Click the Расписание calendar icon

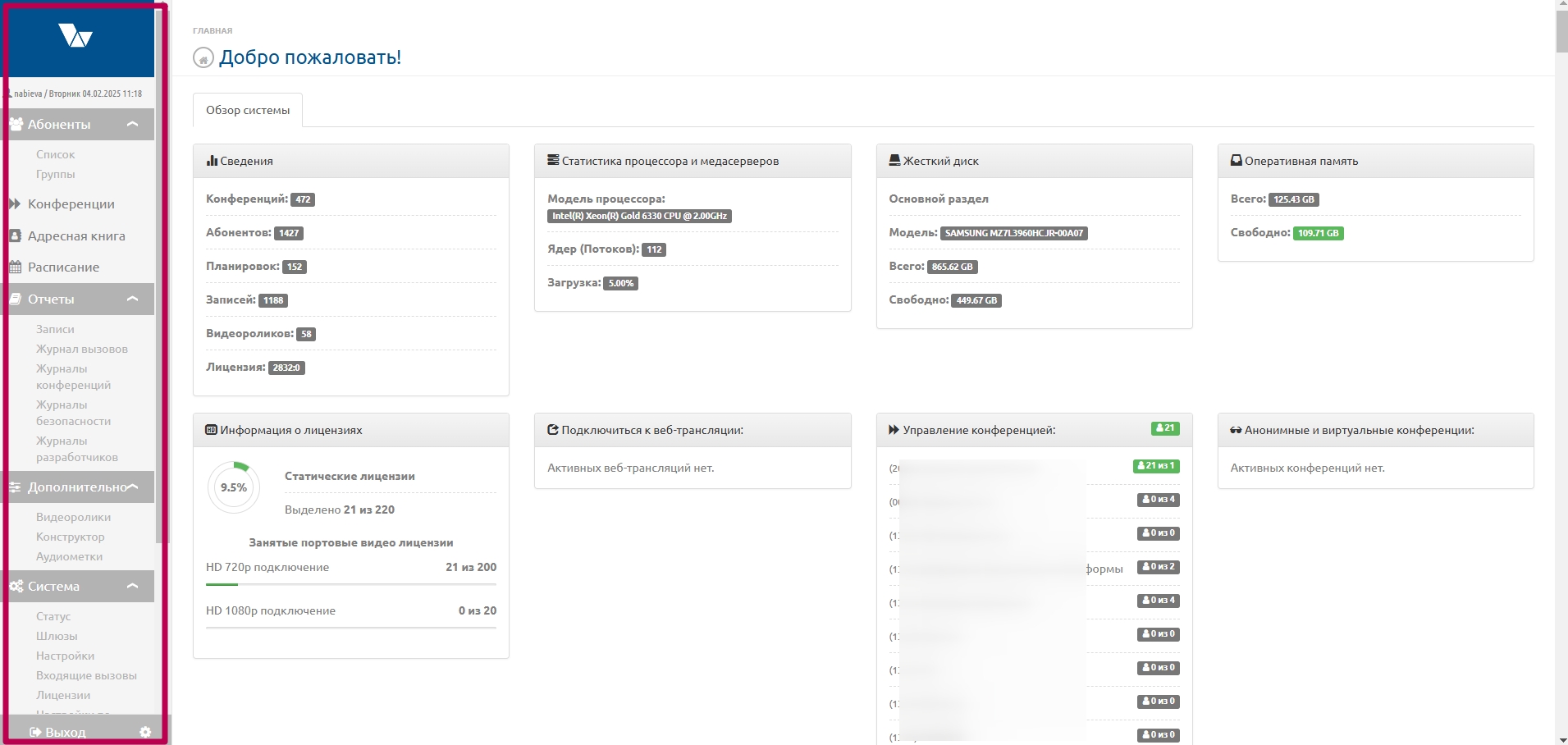coord(15,267)
